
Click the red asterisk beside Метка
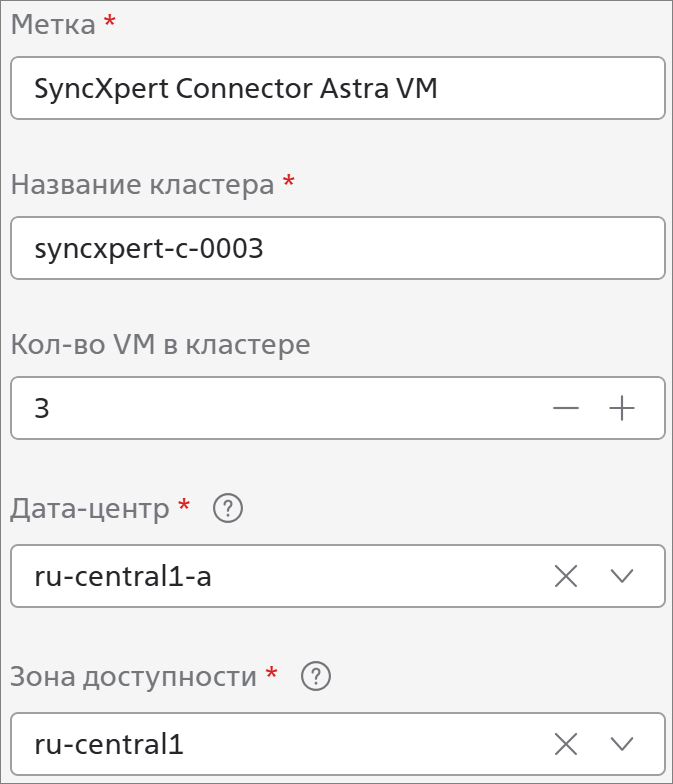pyautogui.click(x=110, y=21)
